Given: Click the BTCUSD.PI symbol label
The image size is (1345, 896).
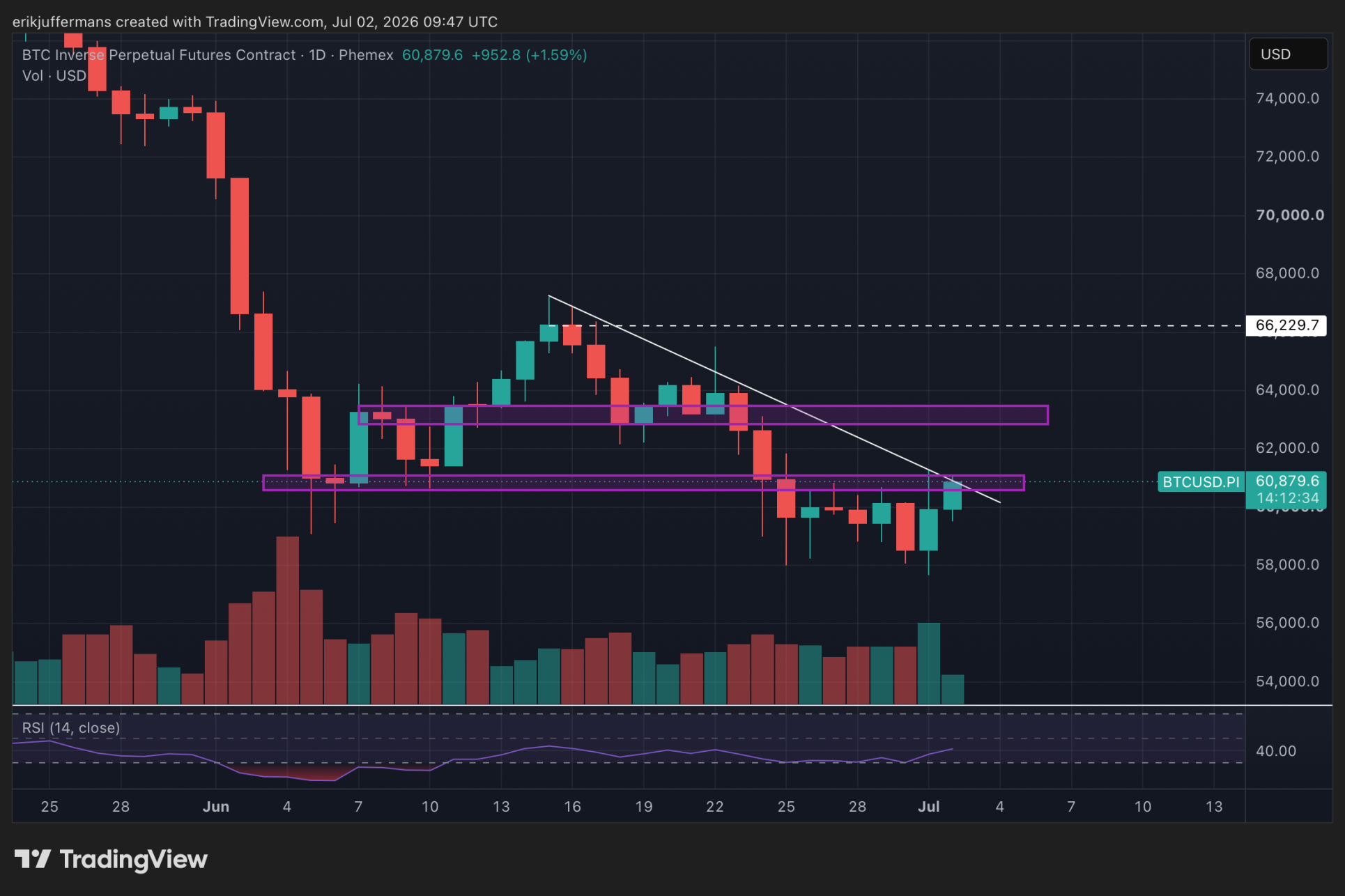Looking at the screenshot, I should click(1201, 481).
